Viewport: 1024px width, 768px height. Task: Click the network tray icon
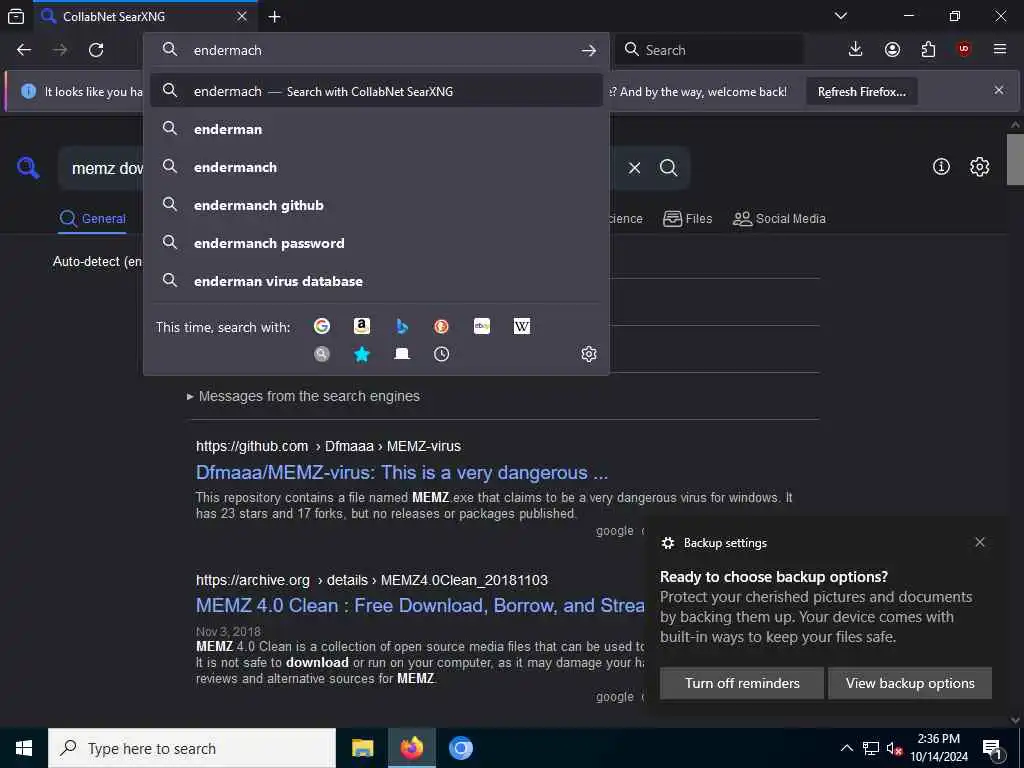pyautogui.click(x=871, y=749)
